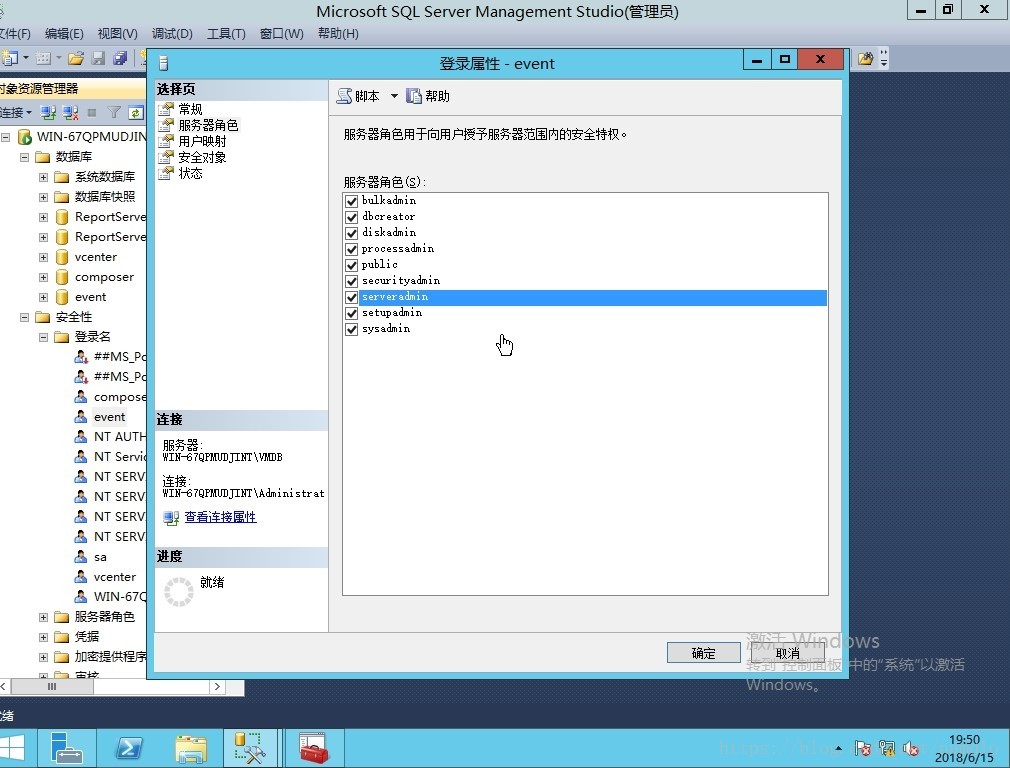1010x768 pixels.
Task: Toggle the serveradmin role checkbox
Action: (x=352, y=298)
